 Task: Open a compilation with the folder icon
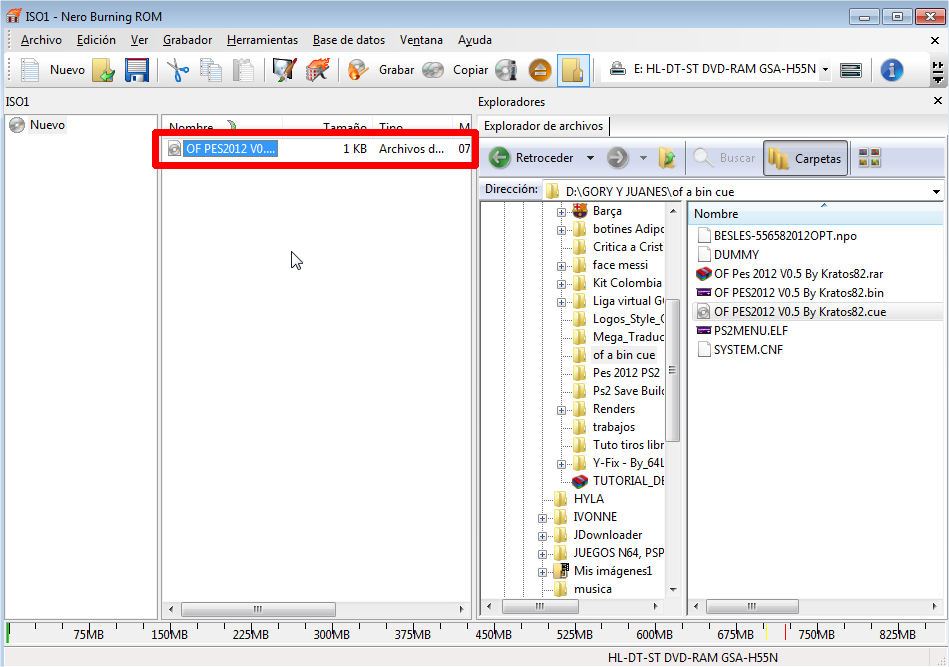tap(103, 70)
